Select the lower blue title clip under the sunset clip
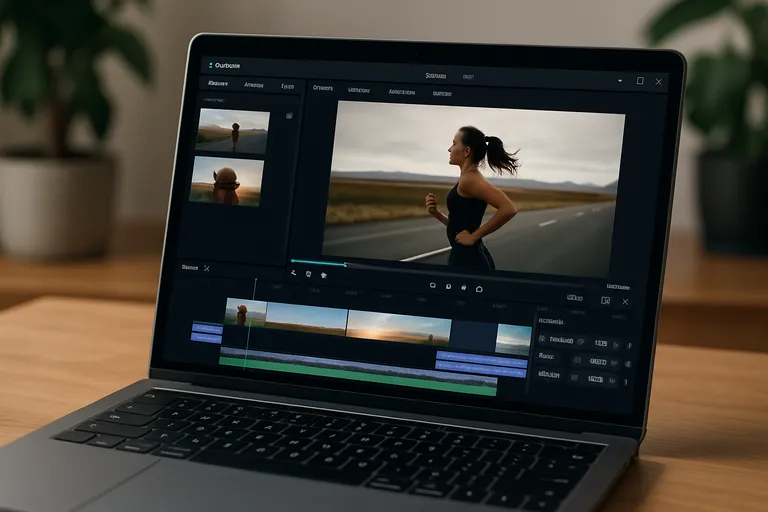 point(481,369)
